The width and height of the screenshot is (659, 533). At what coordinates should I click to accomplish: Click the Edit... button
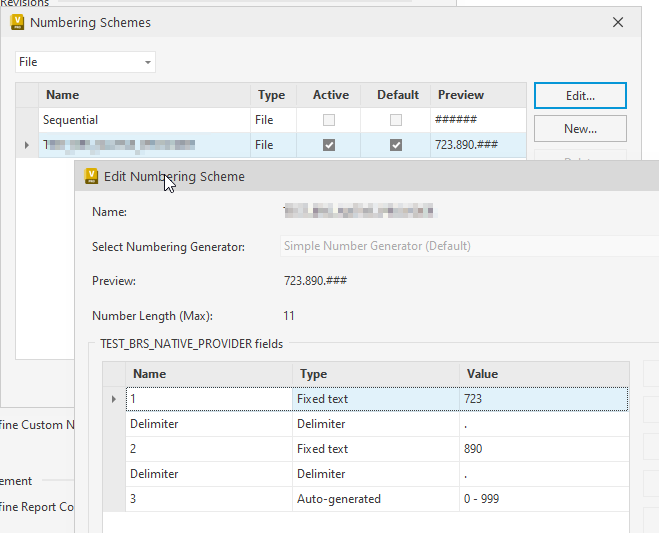point(580,96)
